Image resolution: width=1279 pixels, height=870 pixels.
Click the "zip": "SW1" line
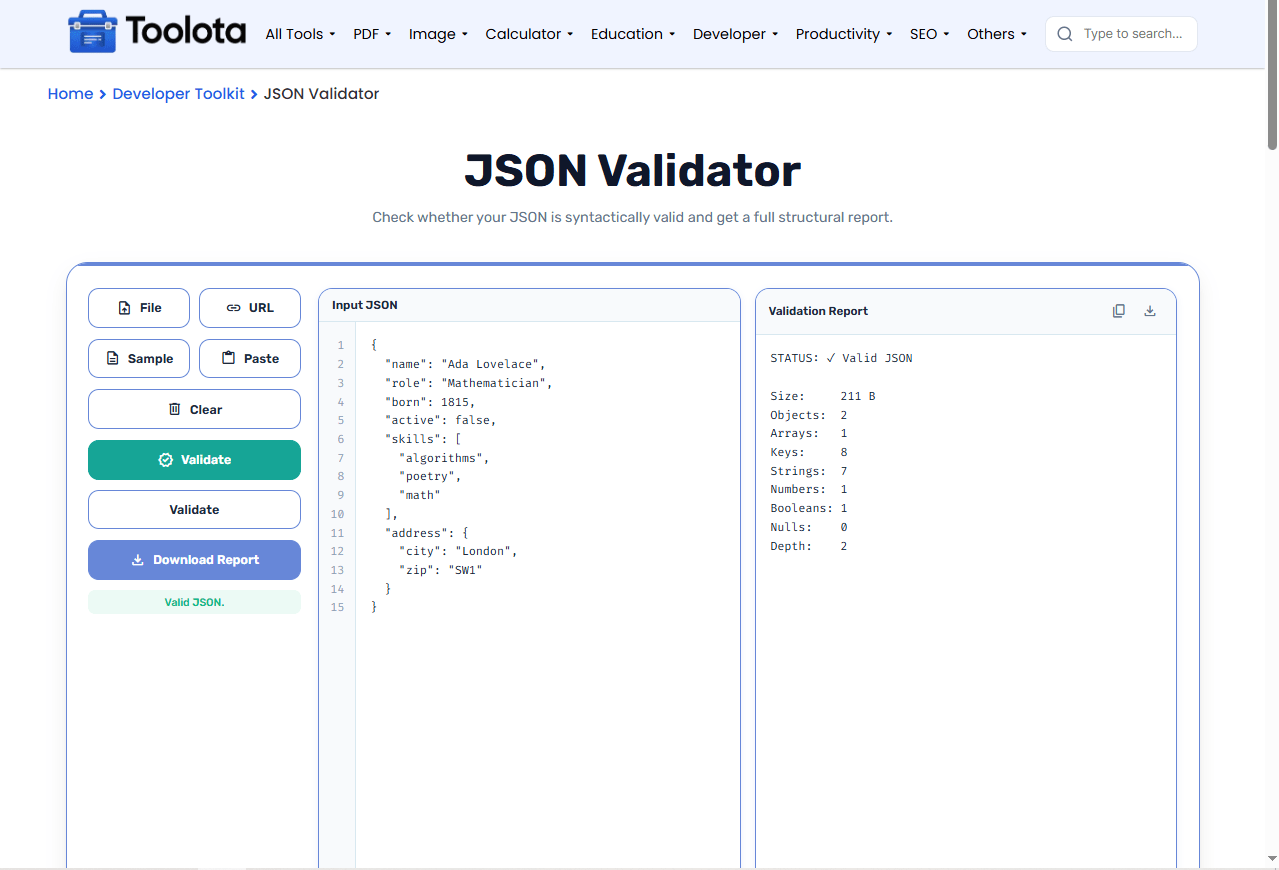coord(440,570)
